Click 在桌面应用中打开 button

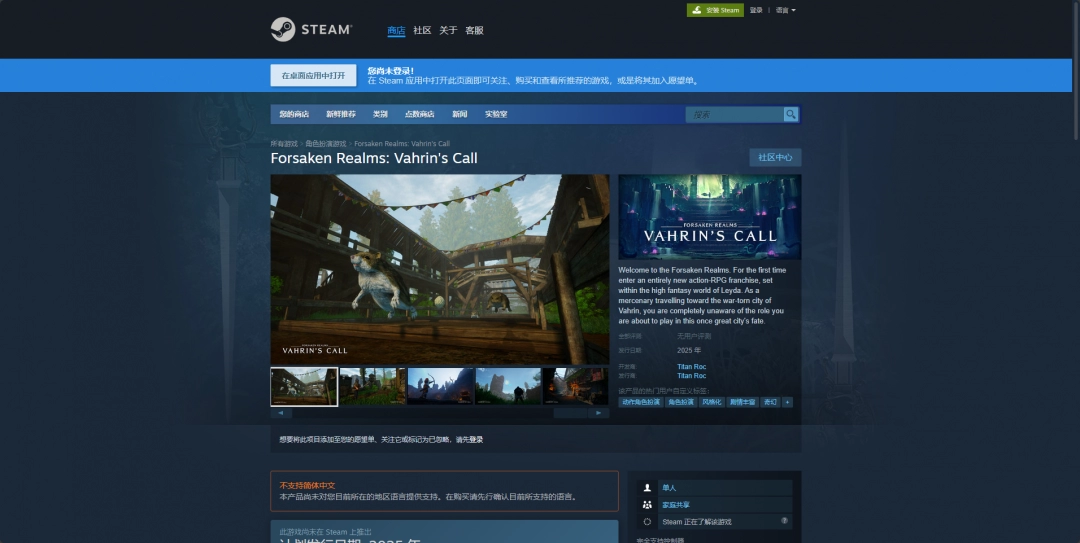click(x=313, y=76)
